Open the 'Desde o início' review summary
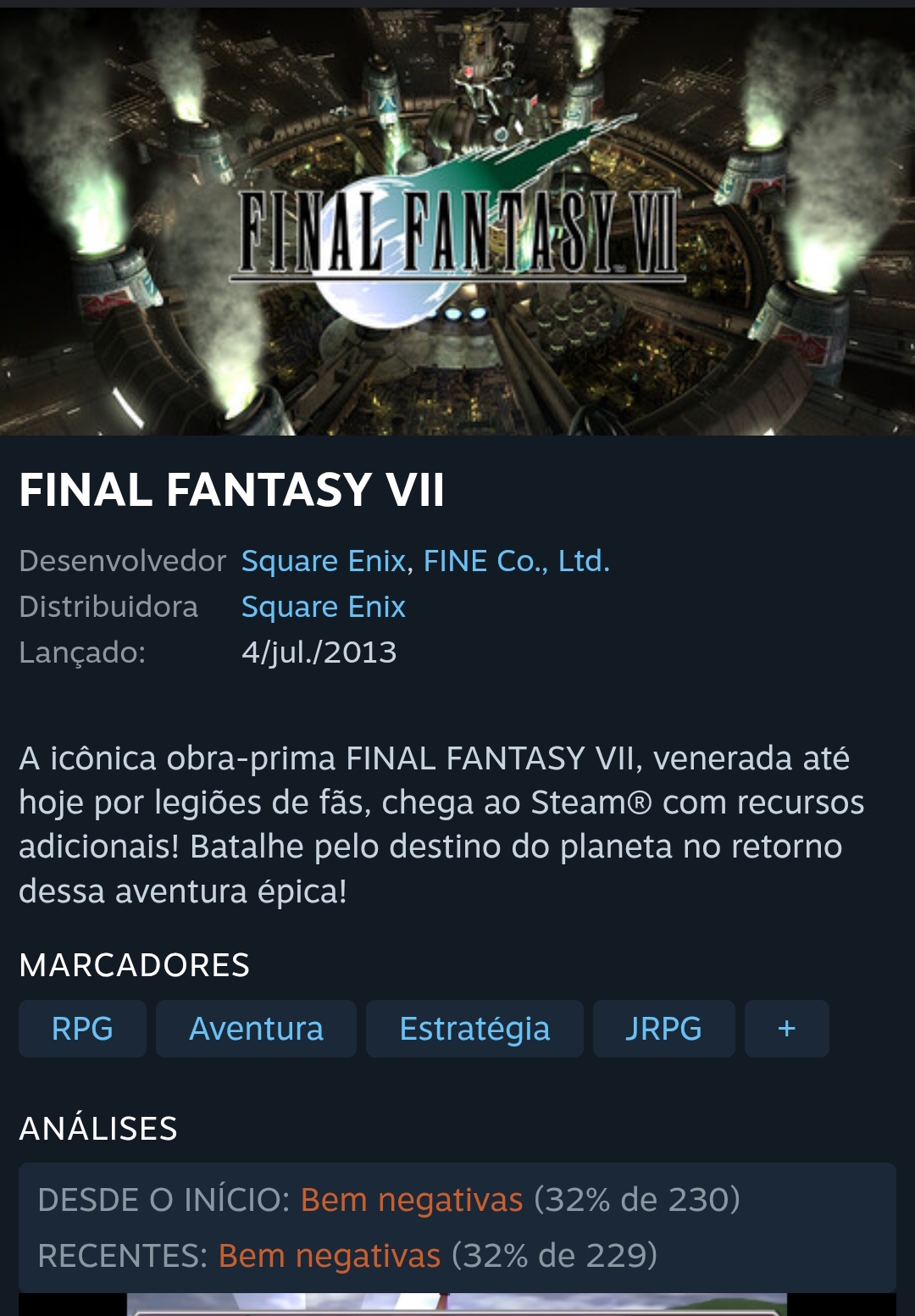915x1316 pixels. 389,1200
